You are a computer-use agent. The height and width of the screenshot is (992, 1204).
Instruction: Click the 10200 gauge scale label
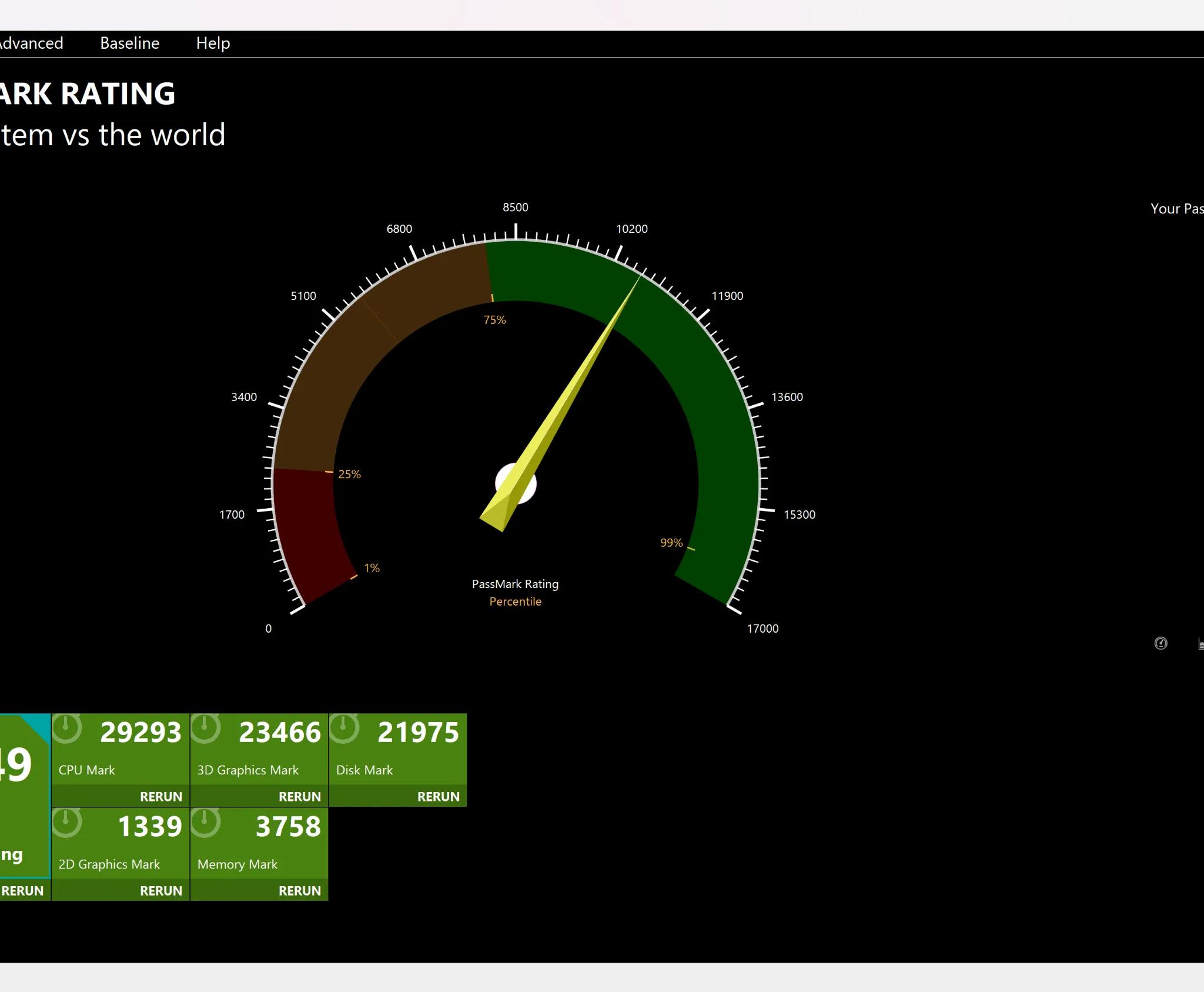pyautogui.click(x=632, y=229)
